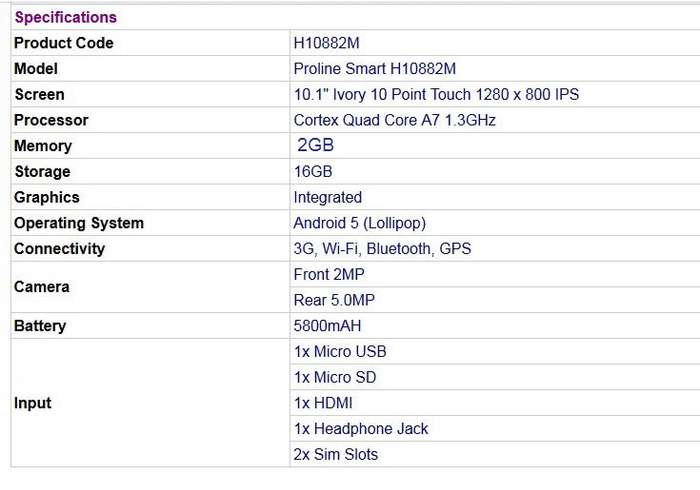Click the 1x Headphone Jack entry

pos(361,429)
